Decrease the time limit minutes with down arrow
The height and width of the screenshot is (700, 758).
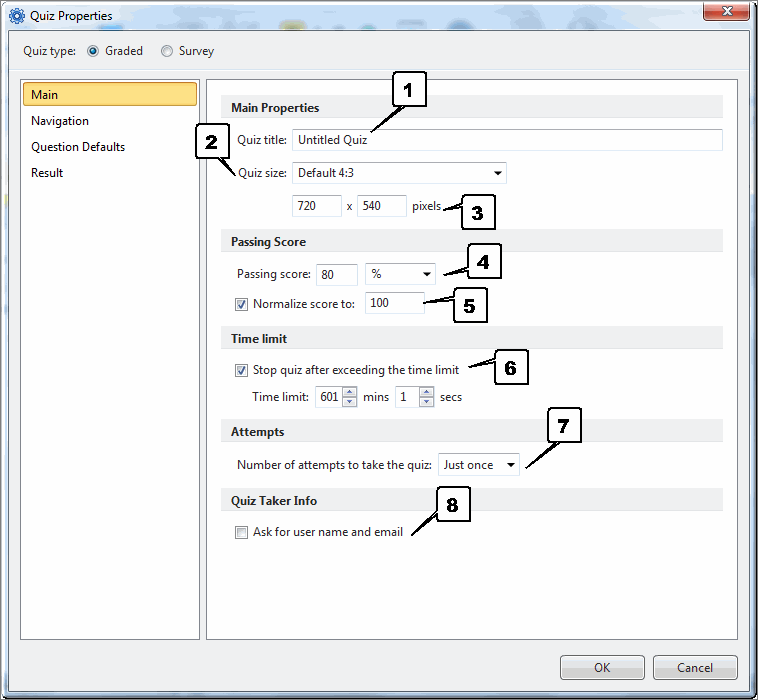350,402
